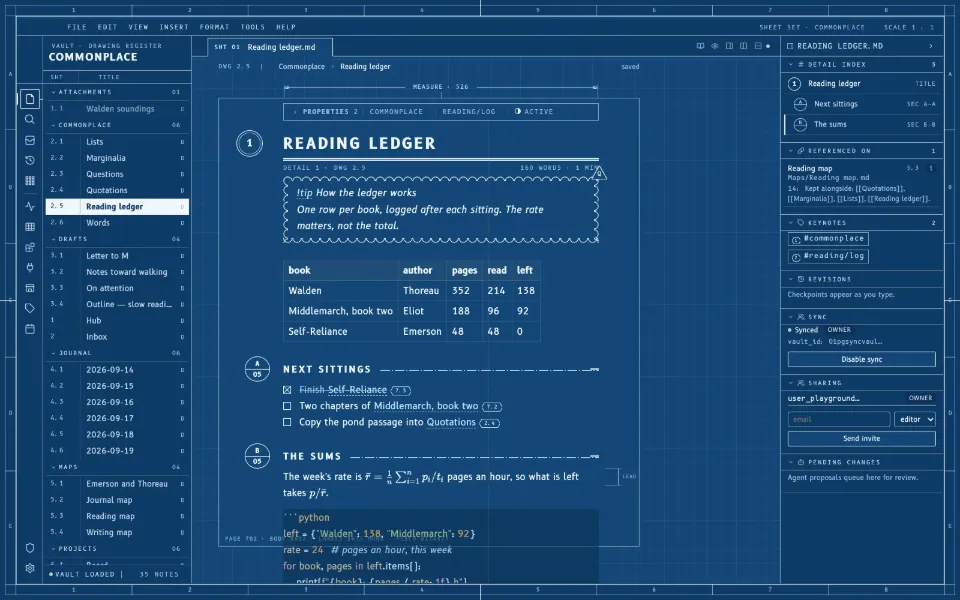Screen dimensions: 960x600
Task: Open the calendar icon in left sidebar
Action: pyautogui.click(x=29, y=329)
